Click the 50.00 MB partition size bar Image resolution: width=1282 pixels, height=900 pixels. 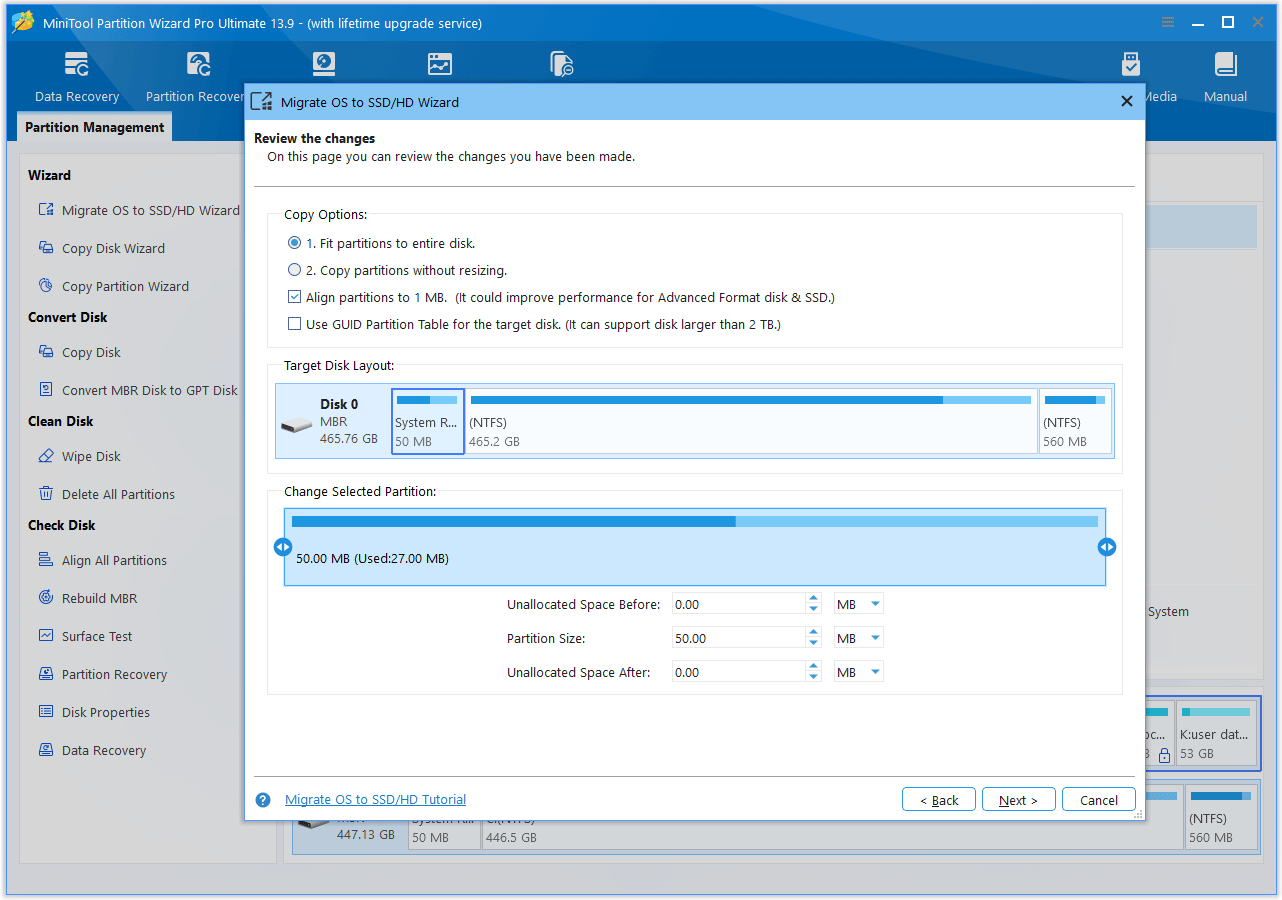point(695,547)
